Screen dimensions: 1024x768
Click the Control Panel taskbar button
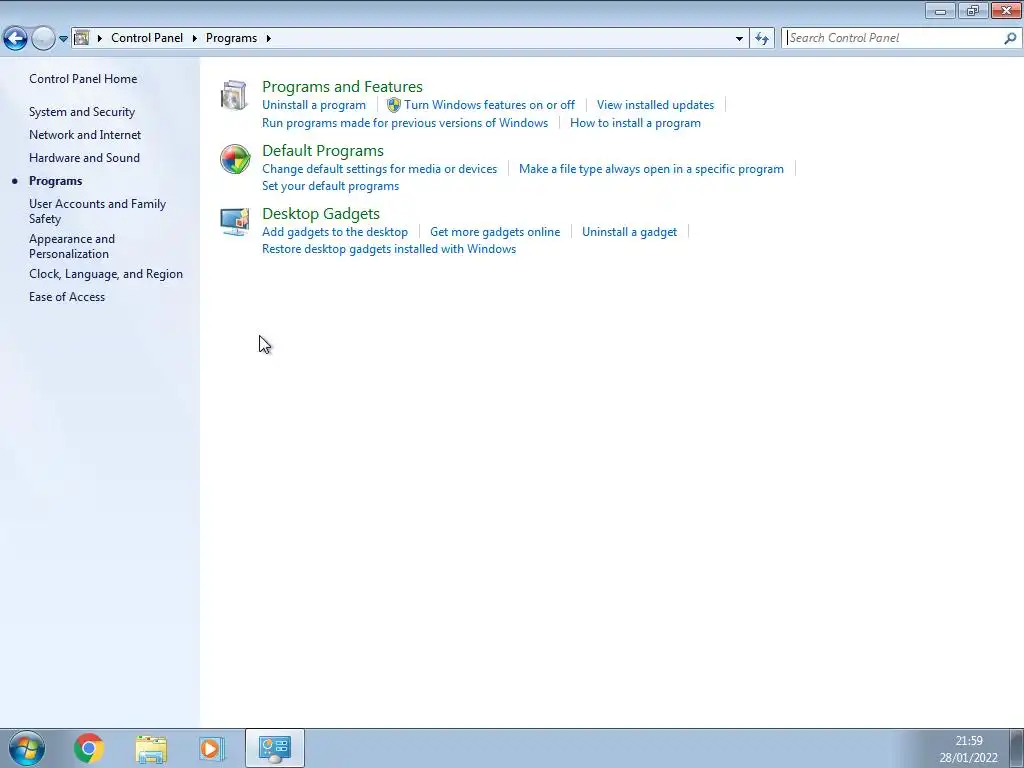(x=274, y=748)
